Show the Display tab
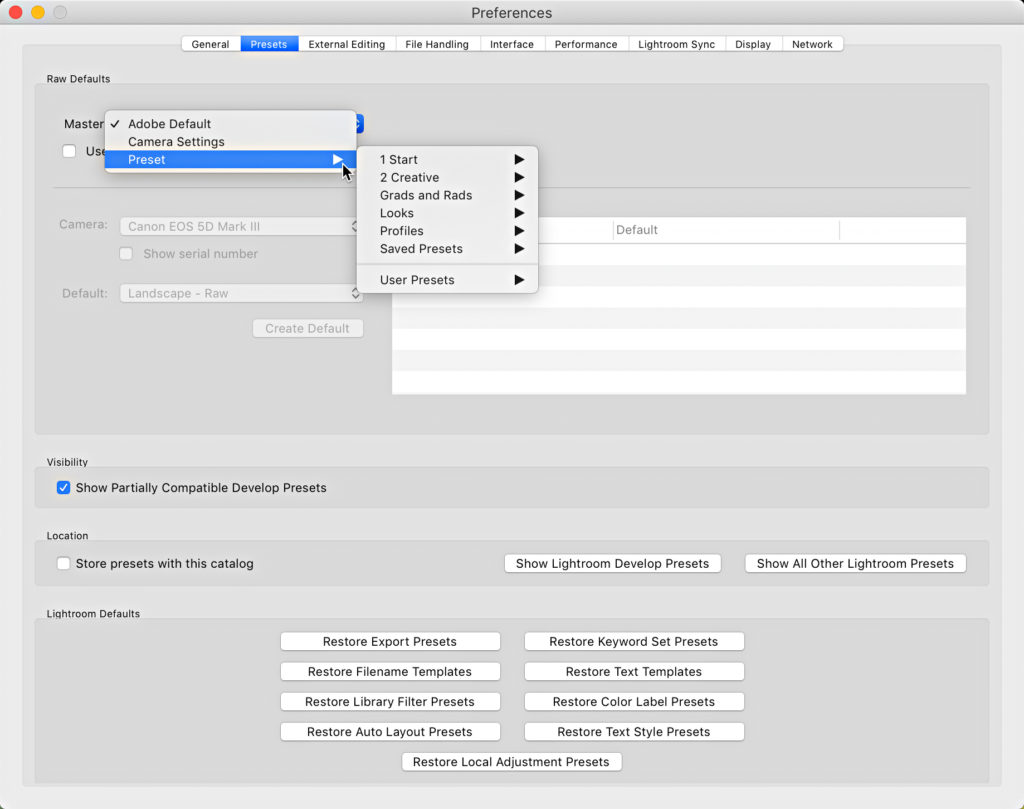Screen dimensions: 1024x809 tap(753, 44)
